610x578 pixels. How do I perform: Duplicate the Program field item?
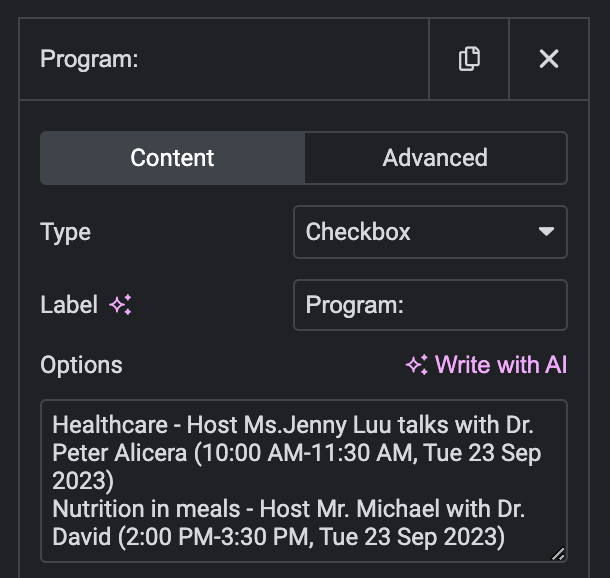(x=469, y=59)
